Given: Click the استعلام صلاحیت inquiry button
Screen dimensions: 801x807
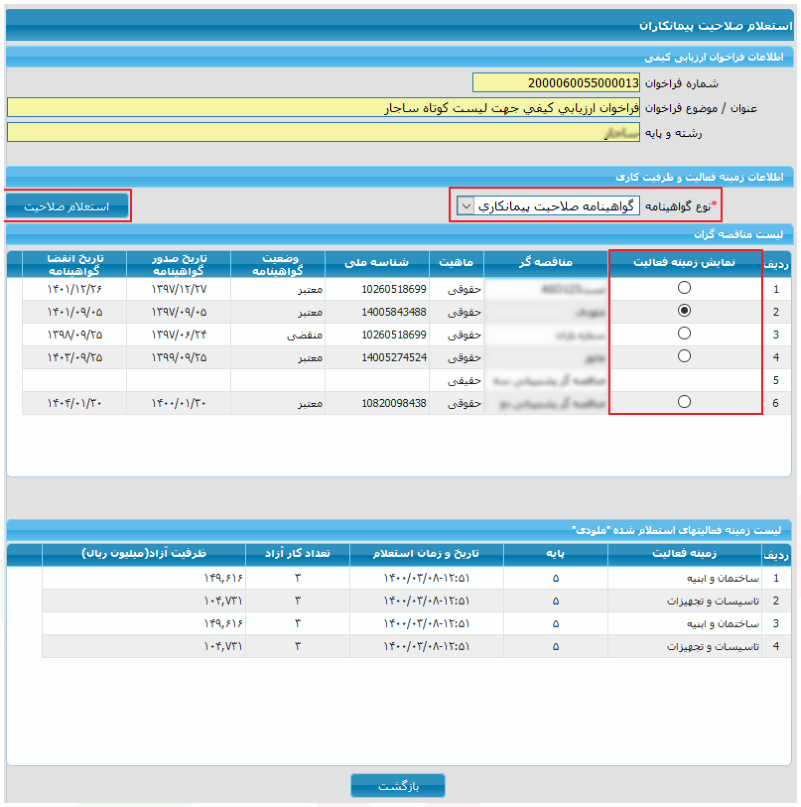Looking at the screenshot, I should tap(67, 206).
